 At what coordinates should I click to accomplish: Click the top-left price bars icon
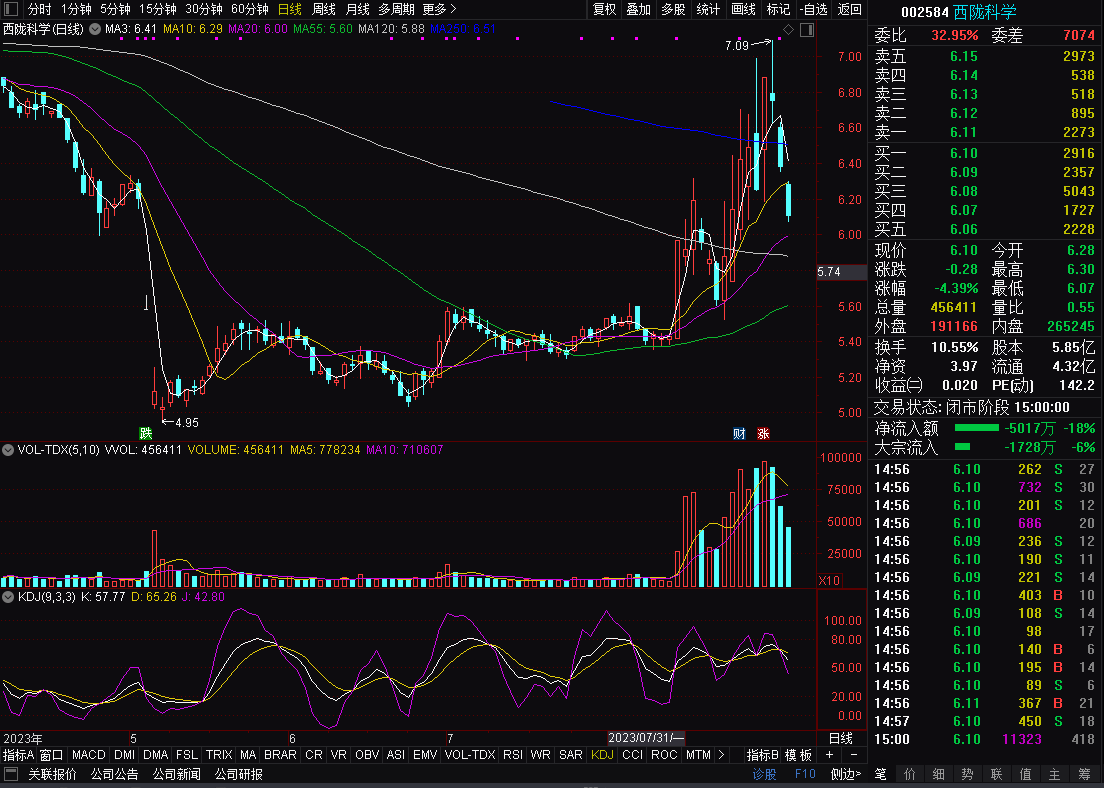[12, 9]
